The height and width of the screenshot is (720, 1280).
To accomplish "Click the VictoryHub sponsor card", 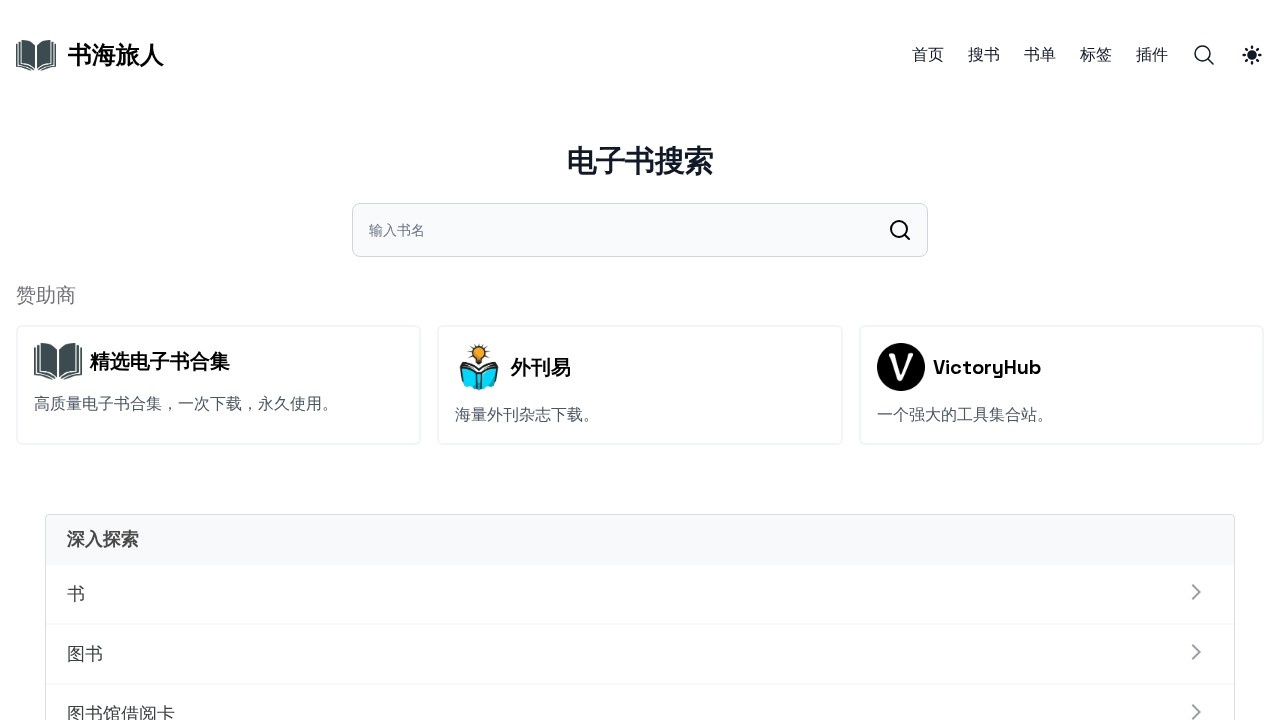I will click(x=1061, y=384).
